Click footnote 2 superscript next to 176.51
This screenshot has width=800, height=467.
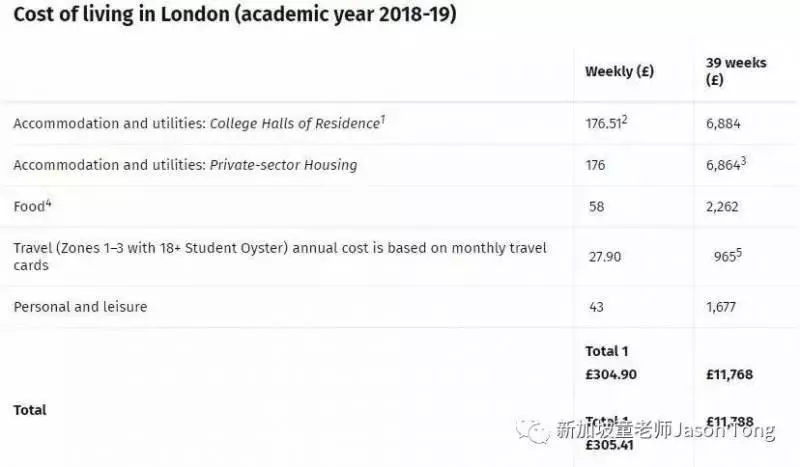click(624, 119)
